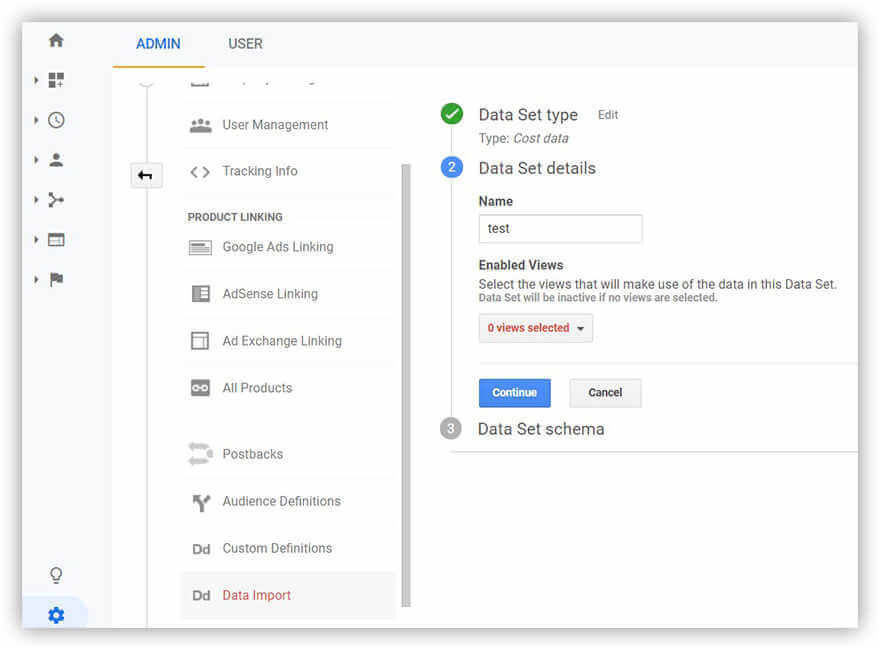Expand the Realtime section arrow
880x650 pixels.
(37, 120)
